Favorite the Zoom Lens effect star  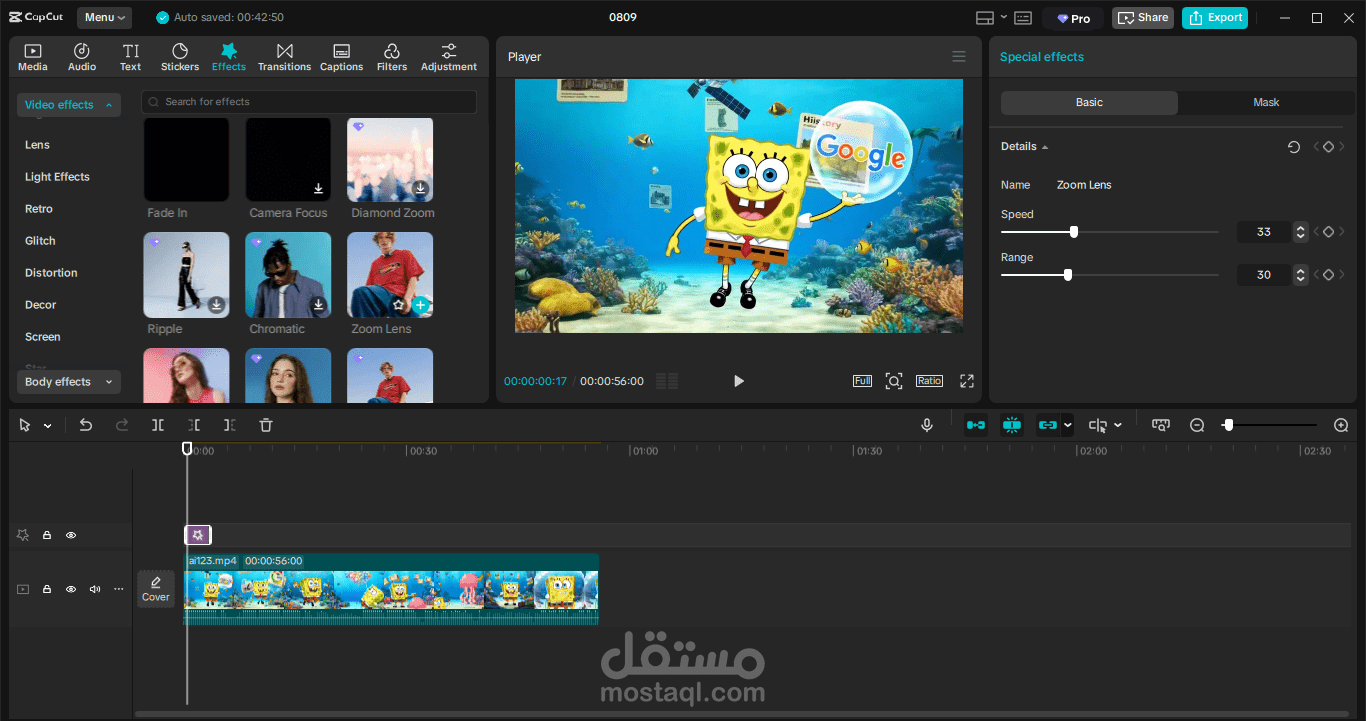[398, 305]
